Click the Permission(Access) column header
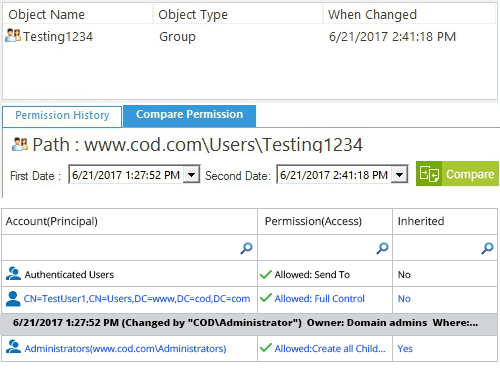The width and height of the screenshot is (500, 390). coord(325,221)
